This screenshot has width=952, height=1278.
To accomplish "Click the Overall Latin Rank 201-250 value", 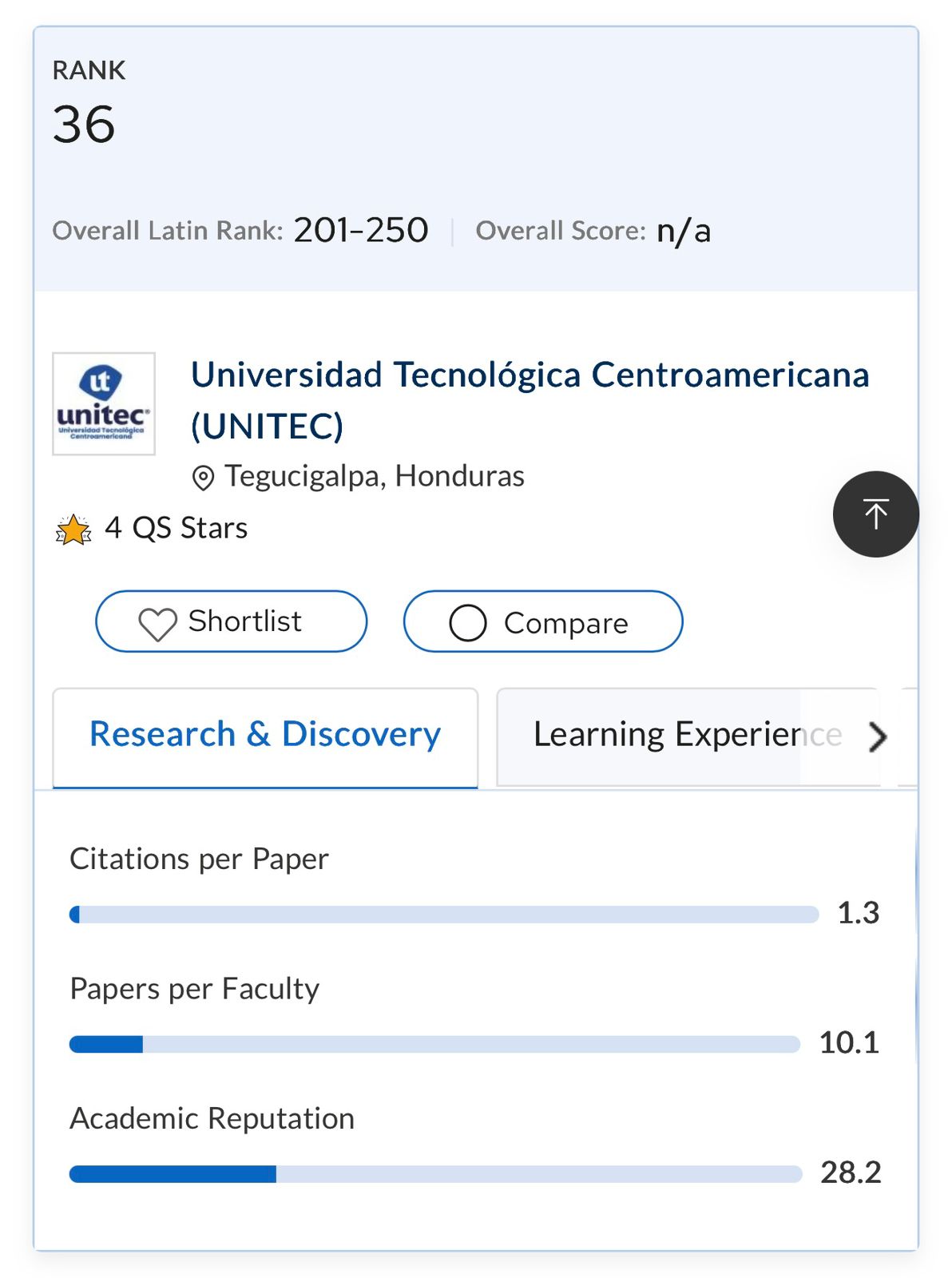I will (361, 230).
